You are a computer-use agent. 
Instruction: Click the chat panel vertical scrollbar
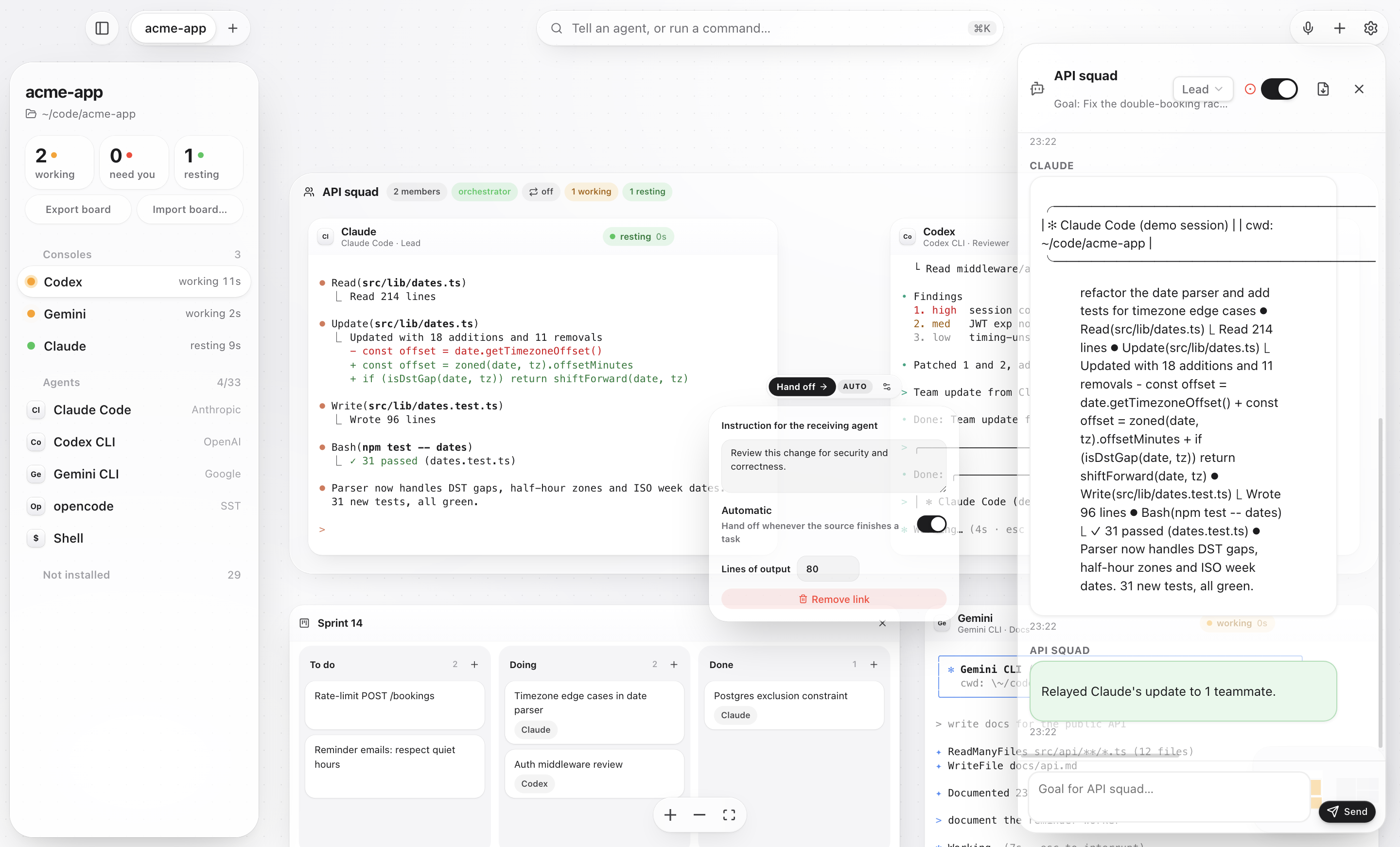point(1380,582)
